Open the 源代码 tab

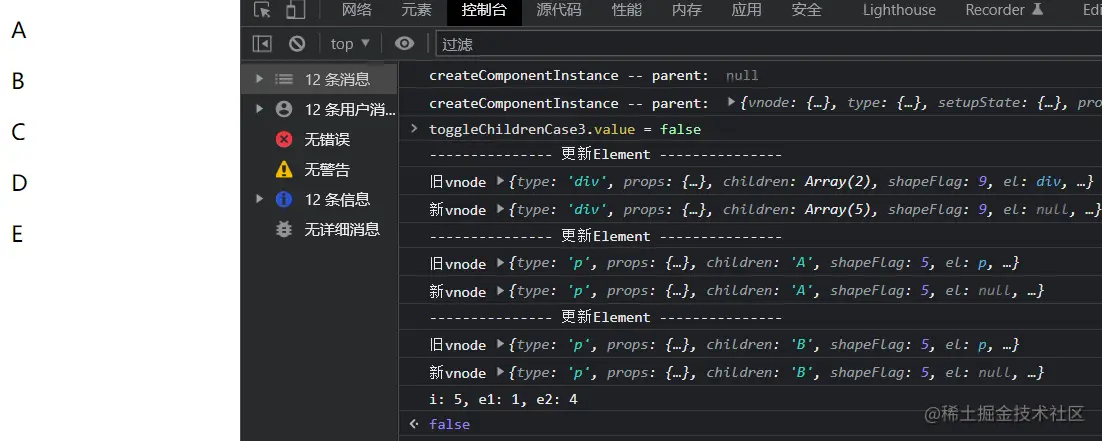[559, 10]
